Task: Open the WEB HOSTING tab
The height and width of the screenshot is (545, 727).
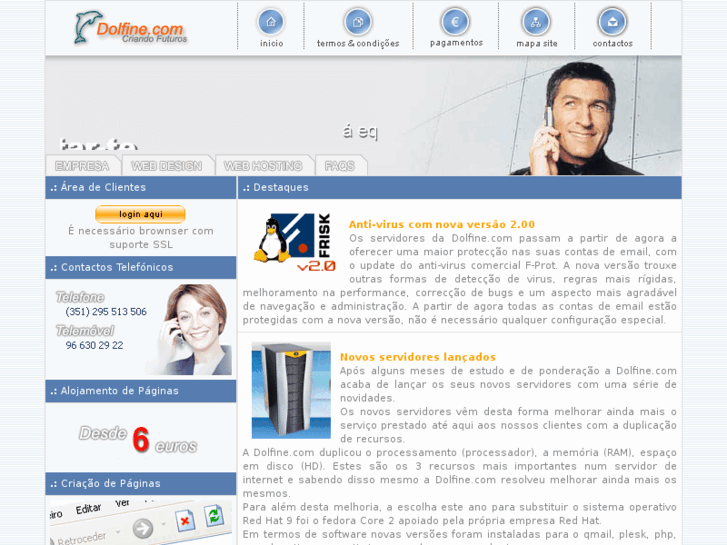Action: click(x=263, y=166)
